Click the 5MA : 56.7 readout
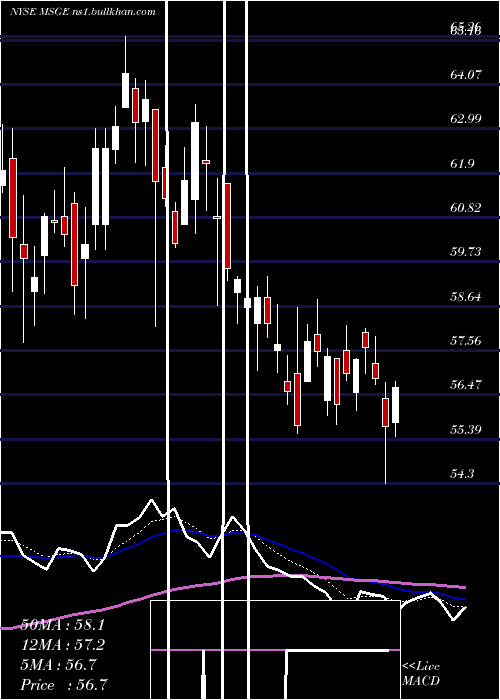The height and width of the screenshot is (700, 500). tap(59, 665)
